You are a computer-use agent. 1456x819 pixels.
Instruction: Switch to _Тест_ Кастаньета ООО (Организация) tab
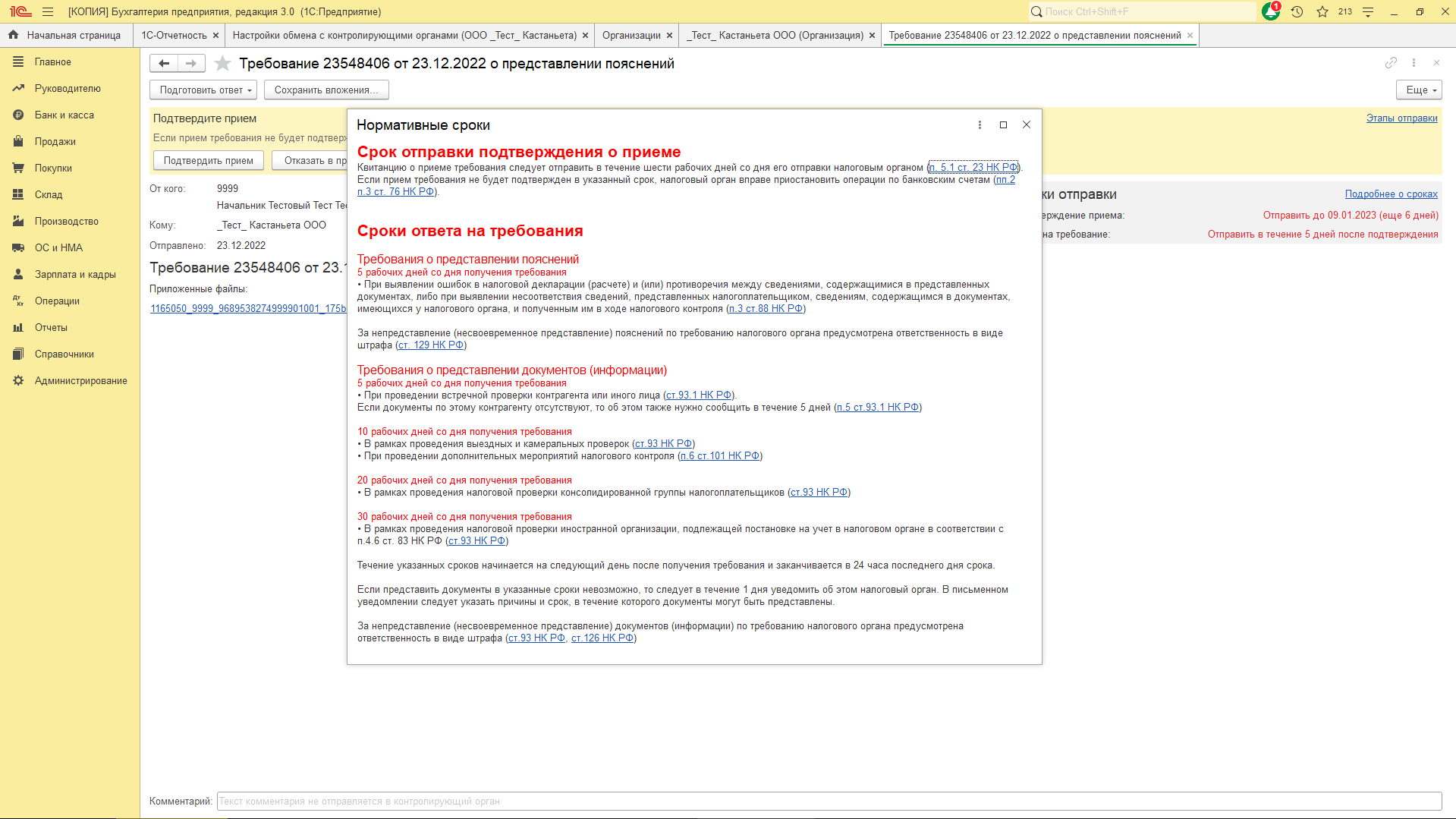[x=775, y=35]
